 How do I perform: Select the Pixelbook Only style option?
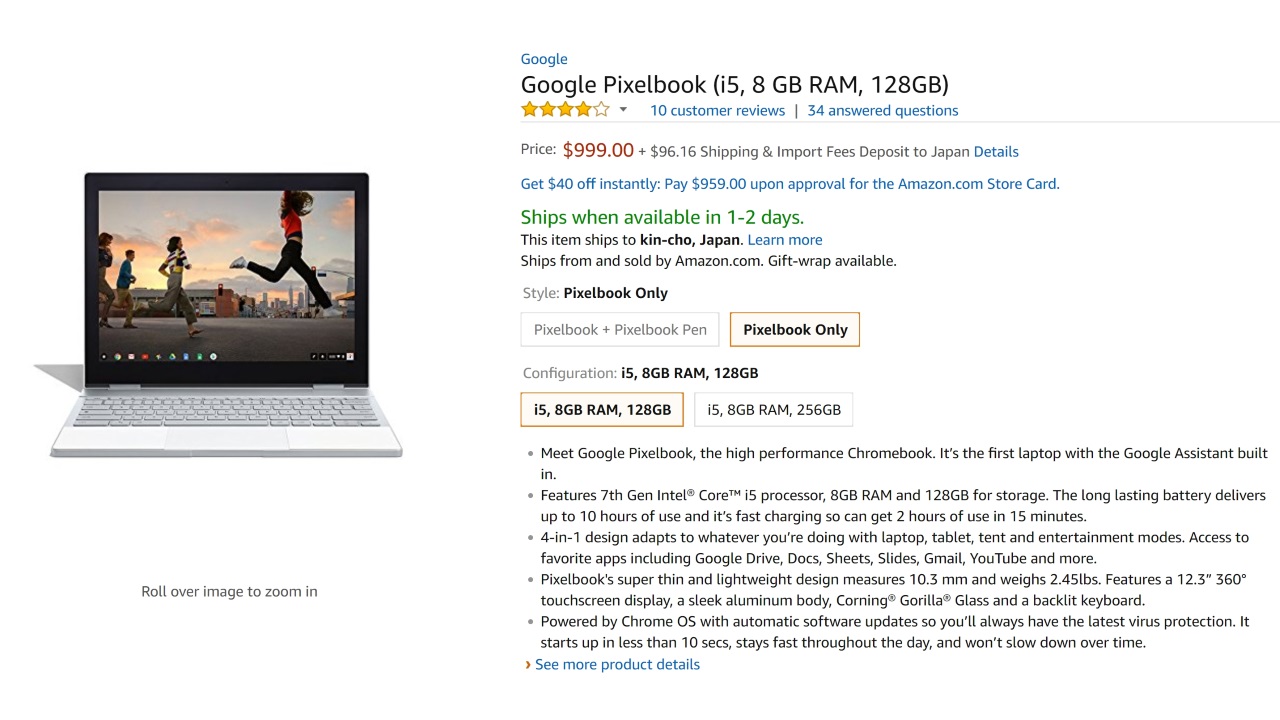pos(795,330)
